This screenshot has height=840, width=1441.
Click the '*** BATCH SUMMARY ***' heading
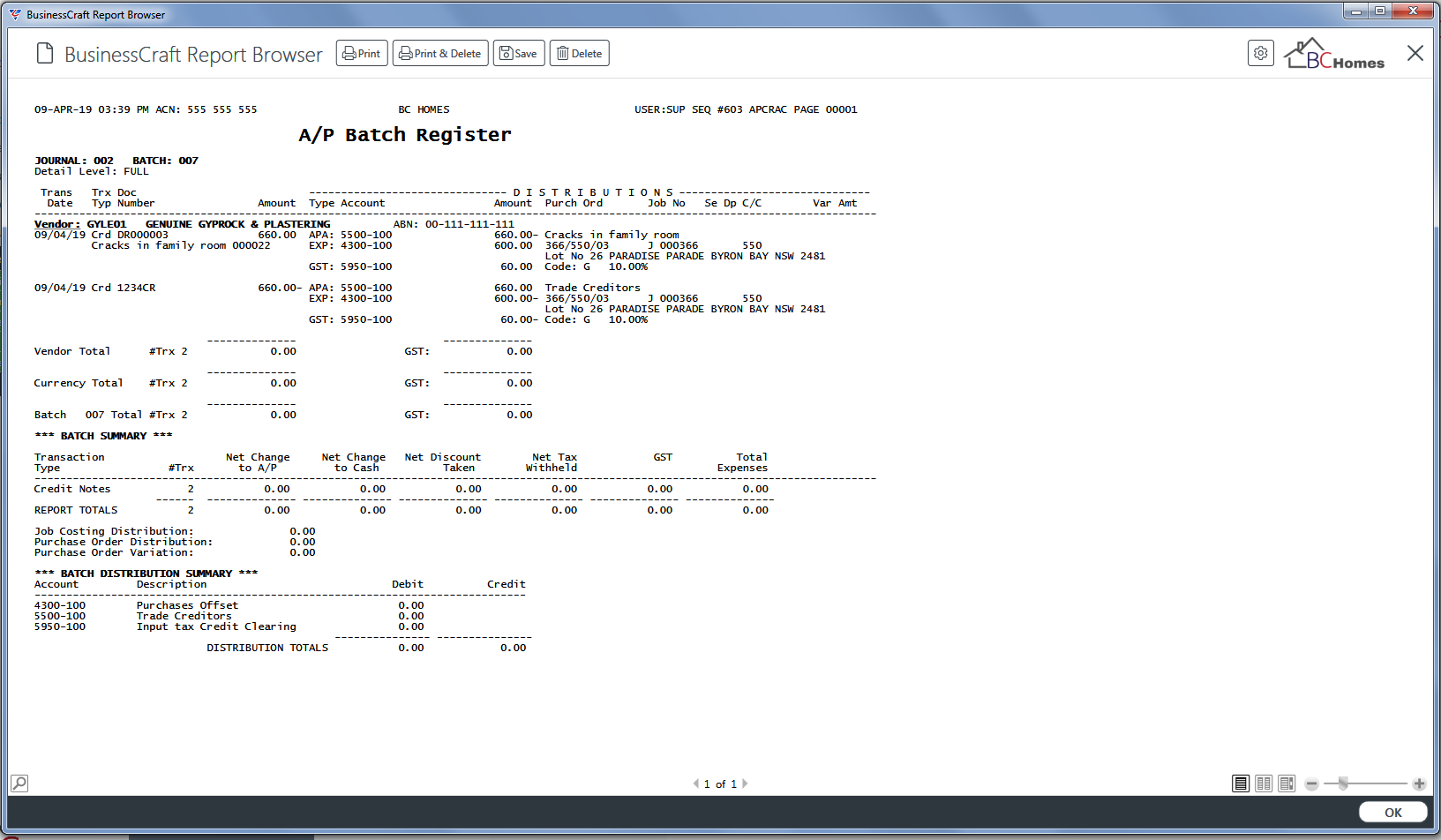[103, 436]
